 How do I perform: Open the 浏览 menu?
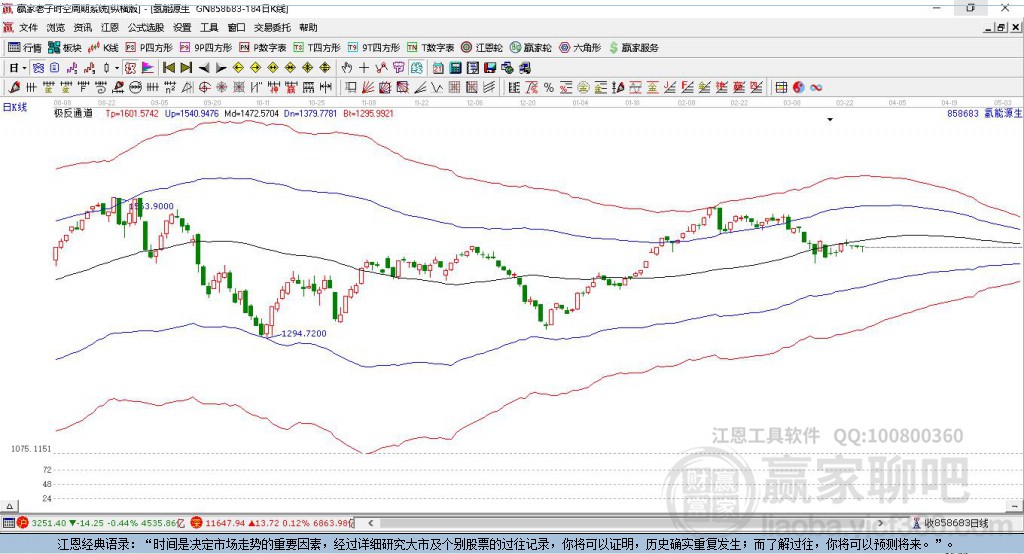click(x=56, y=27)
